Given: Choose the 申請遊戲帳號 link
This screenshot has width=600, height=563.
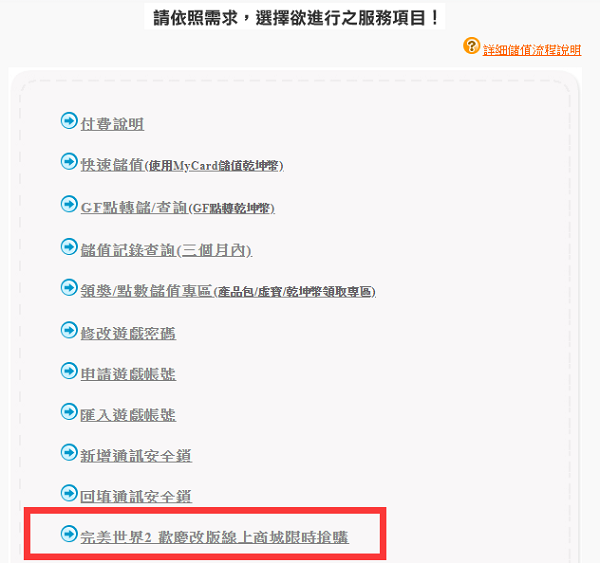Looking at the screenshot, I should (x=128, y=374).
